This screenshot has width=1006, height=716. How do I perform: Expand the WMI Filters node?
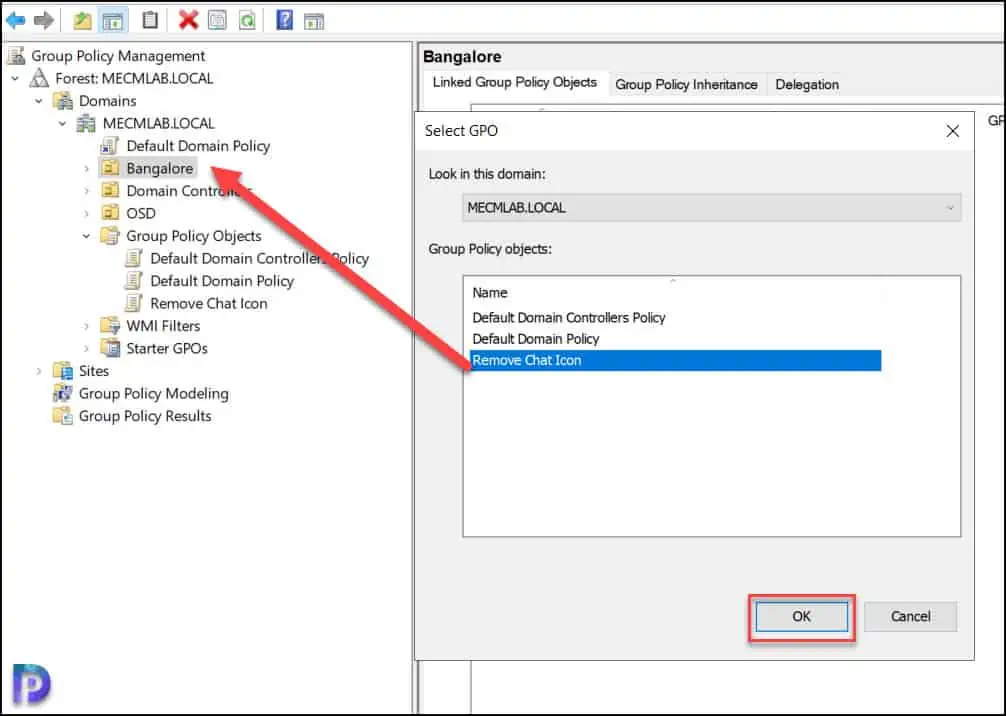click(87, 327)
